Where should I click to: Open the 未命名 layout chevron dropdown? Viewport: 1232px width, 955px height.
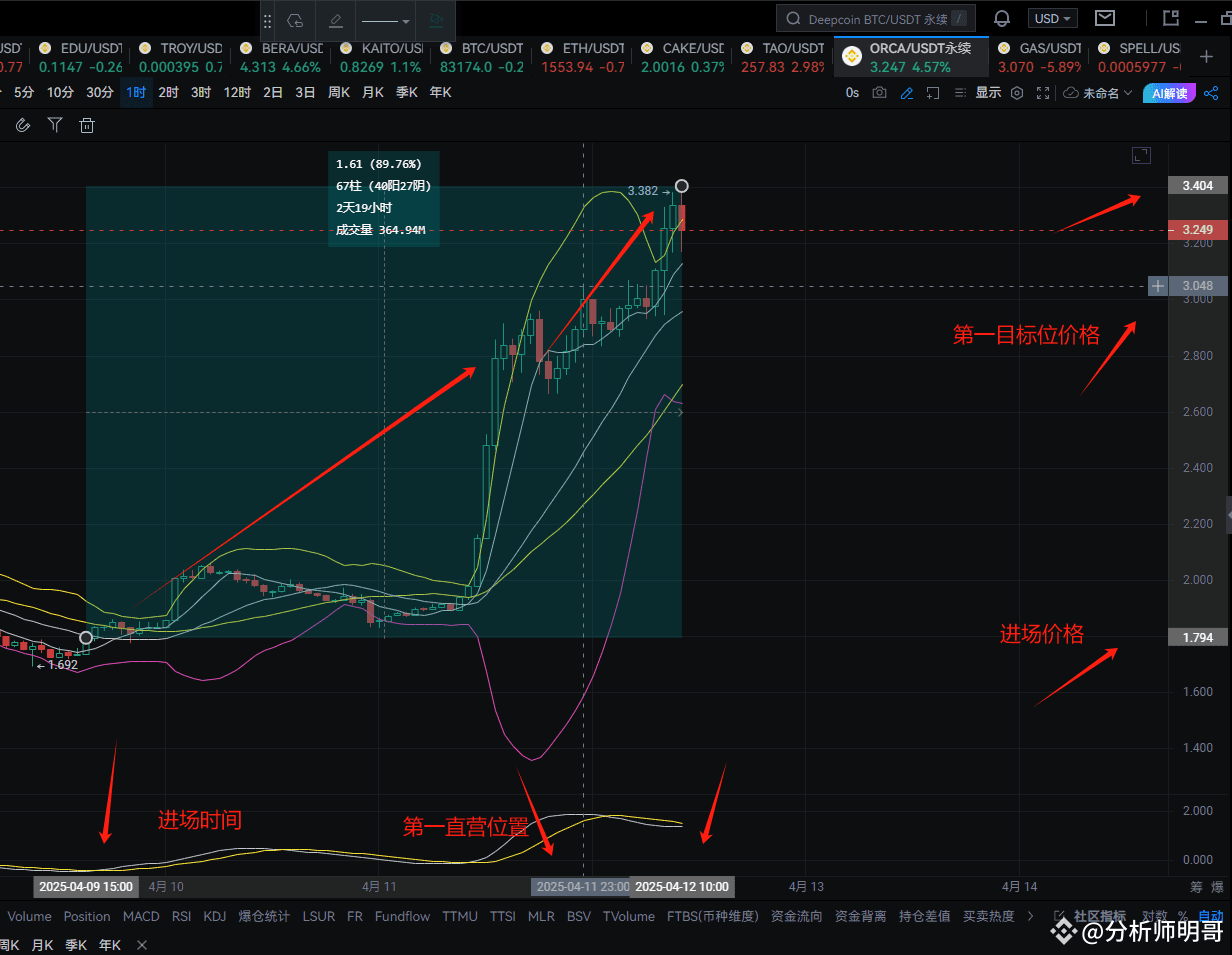pyautogui.click(x=1128, y=92)
